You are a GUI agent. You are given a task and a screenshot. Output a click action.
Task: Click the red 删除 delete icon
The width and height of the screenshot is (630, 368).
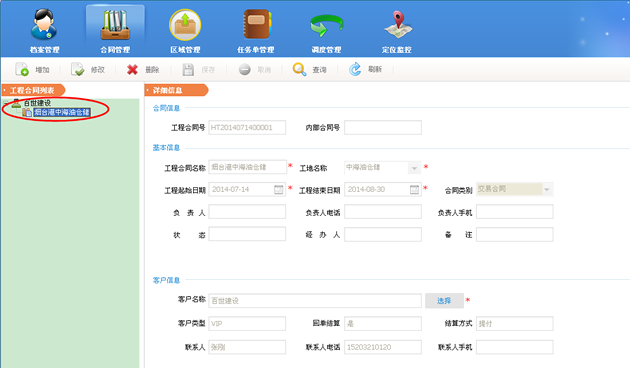pos(132,70)
